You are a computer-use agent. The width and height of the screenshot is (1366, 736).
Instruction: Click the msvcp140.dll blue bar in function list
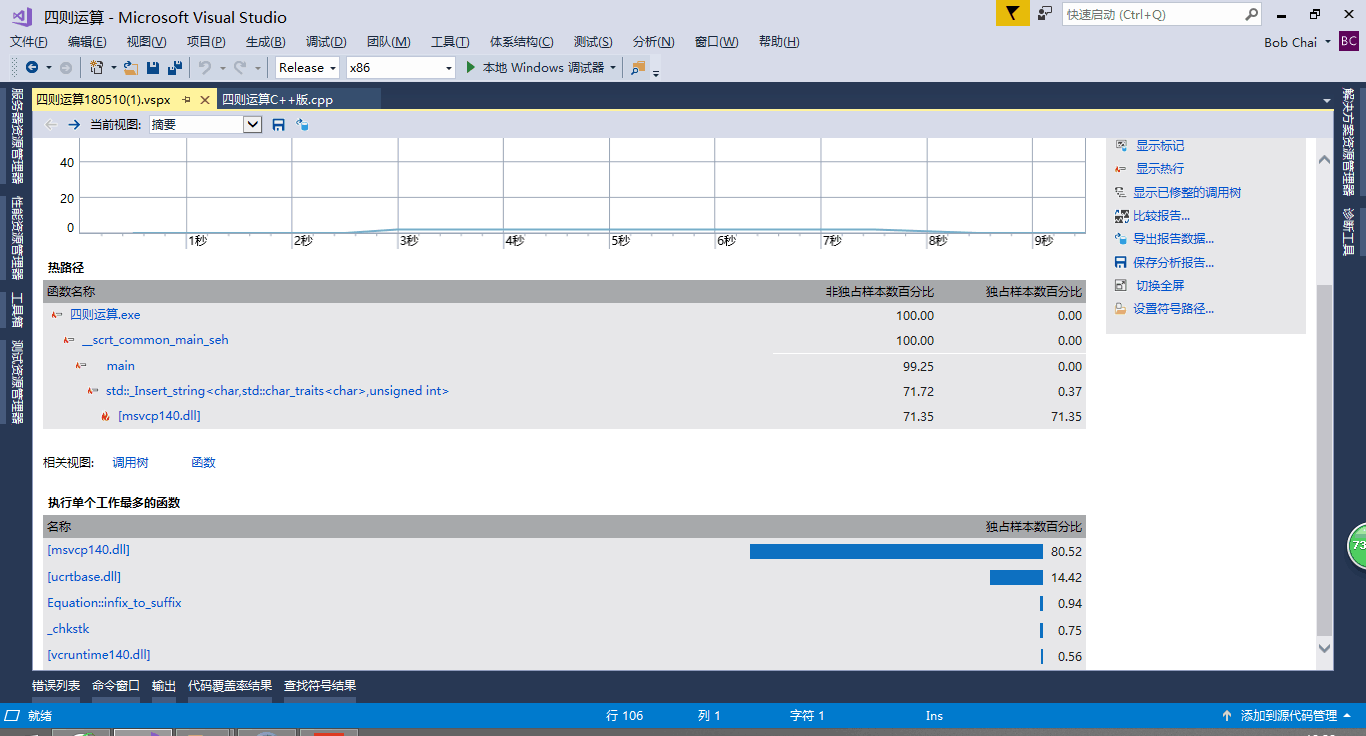point(895,551)
